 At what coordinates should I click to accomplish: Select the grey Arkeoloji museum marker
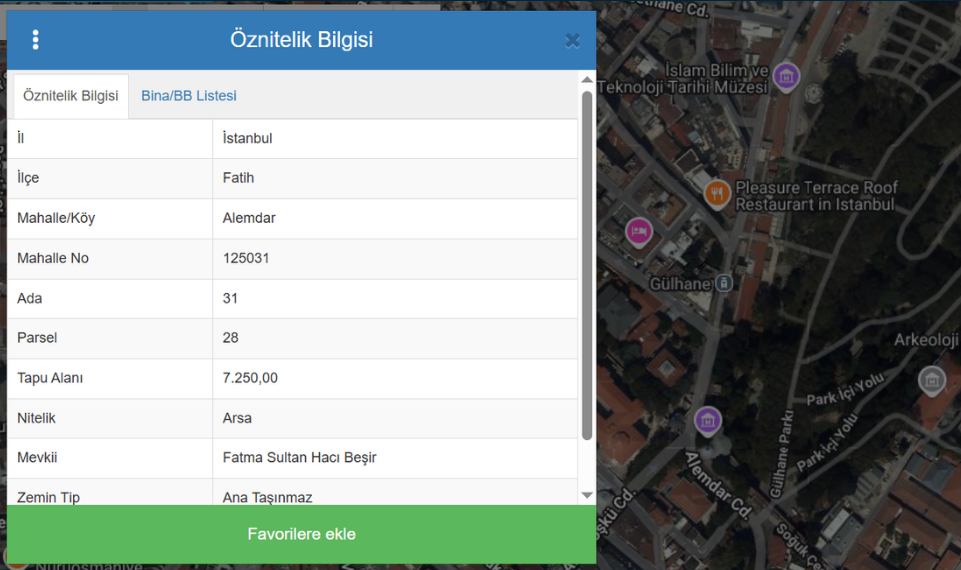pyautogui.click(x=931, y=380)
